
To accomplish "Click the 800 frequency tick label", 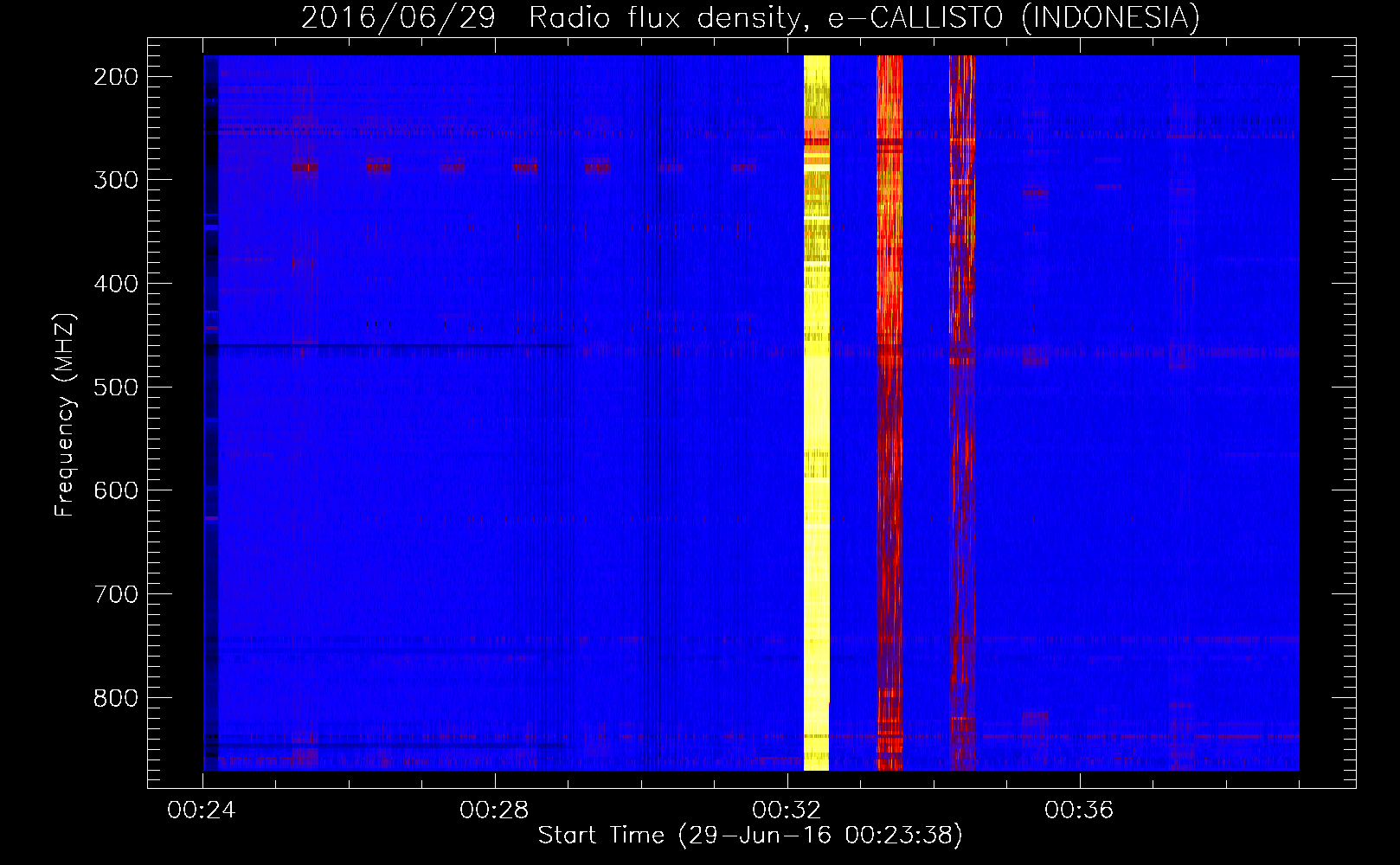I will coord(116,698).
